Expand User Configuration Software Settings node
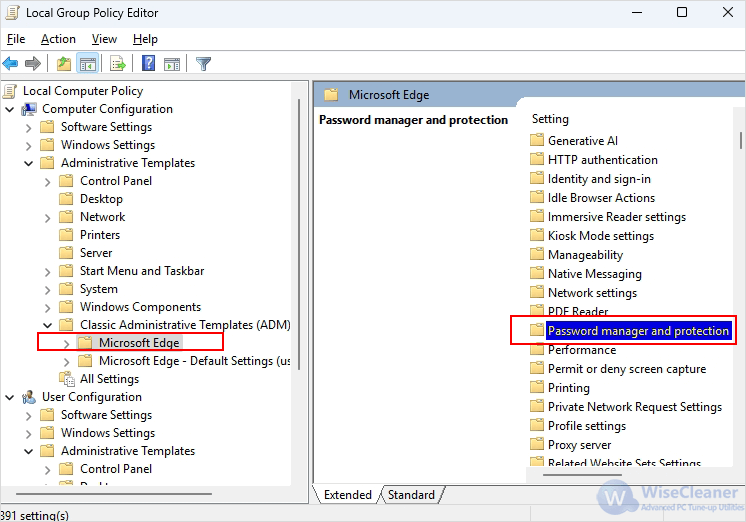This screenshot has height=522, width=746. (29, 416)
